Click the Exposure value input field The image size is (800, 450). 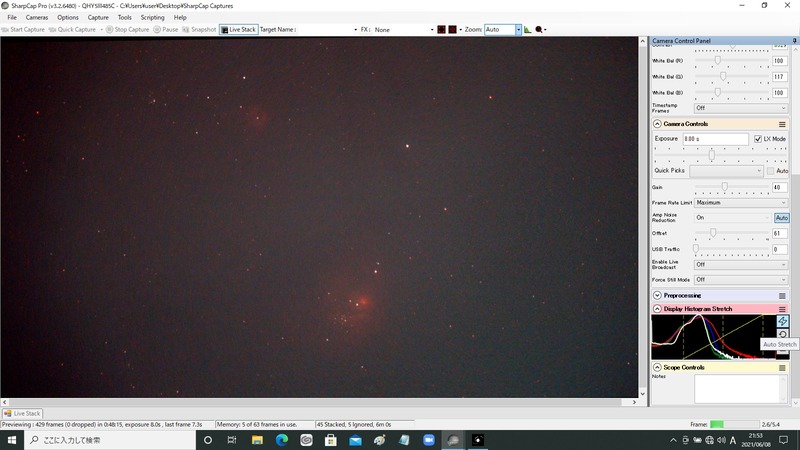[715, 139]
